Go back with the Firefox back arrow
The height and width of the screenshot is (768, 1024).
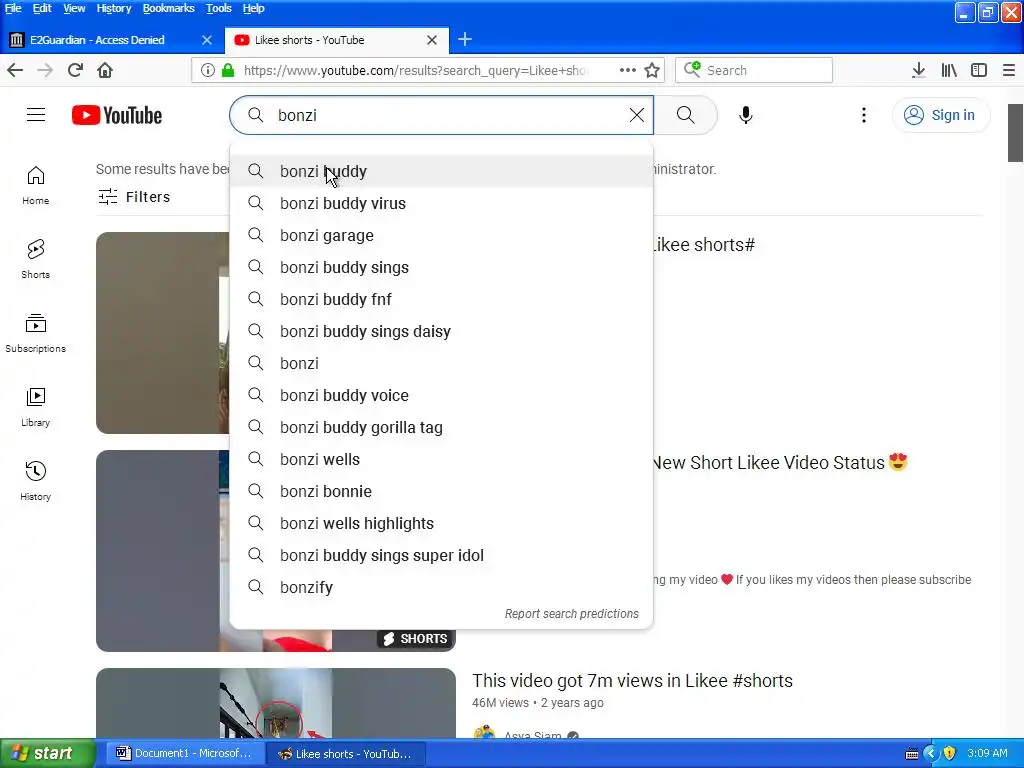pyautogui.click(x=15, y=70)
